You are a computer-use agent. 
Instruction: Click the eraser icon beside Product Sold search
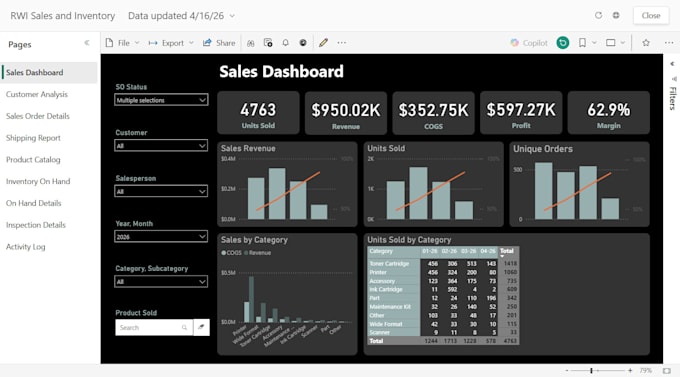201,327
